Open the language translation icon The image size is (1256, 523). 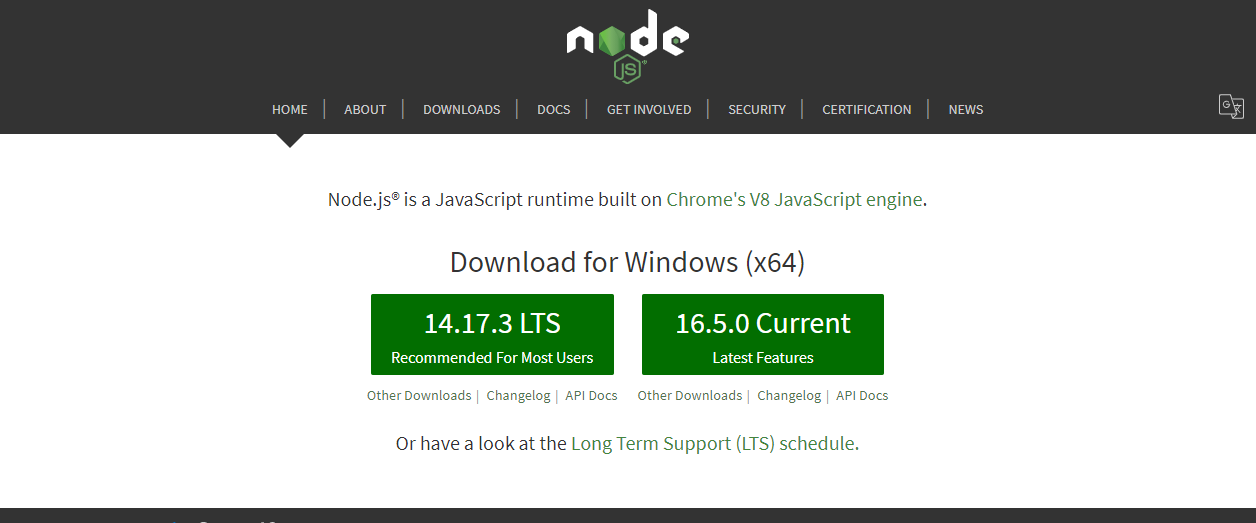(x=1231, y=106)
